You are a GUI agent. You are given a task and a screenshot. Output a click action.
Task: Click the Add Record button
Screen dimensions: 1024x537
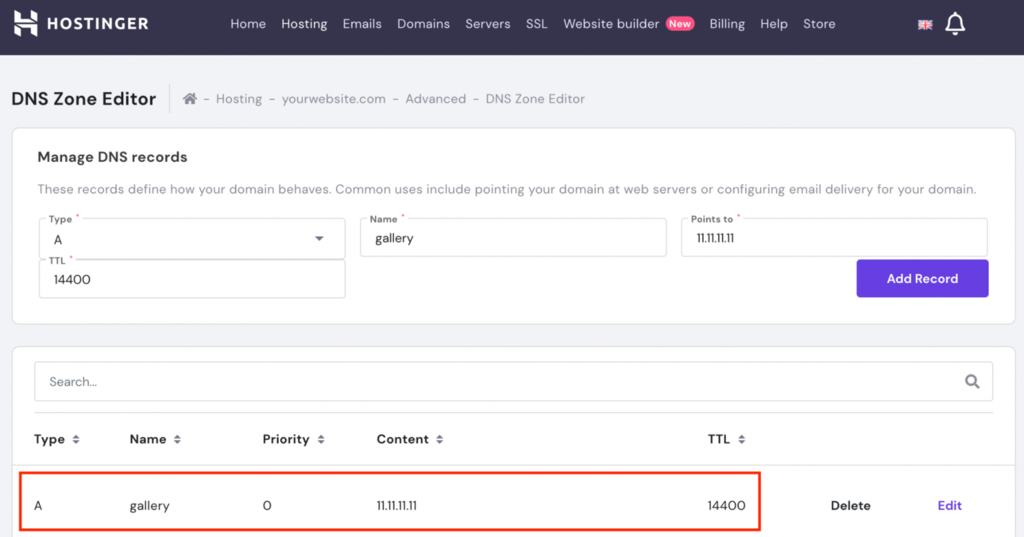(922, 278)
